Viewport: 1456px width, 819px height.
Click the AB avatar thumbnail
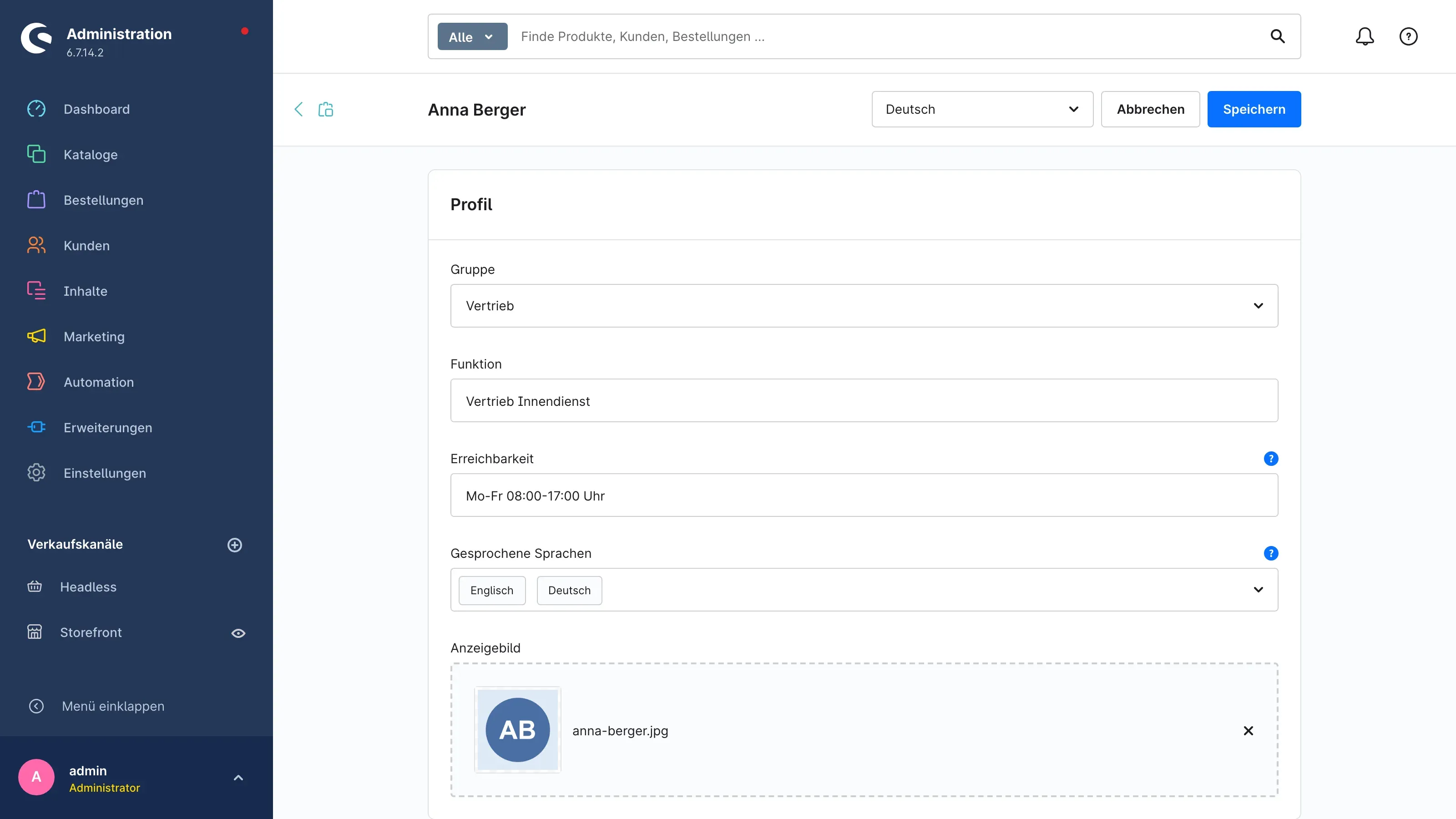[517, 730]
